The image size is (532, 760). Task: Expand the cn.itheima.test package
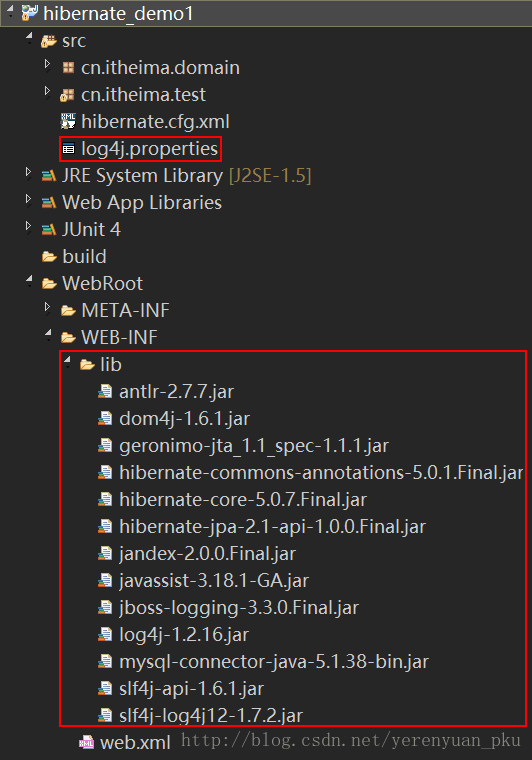pyautogui.click(x=47, y=91)
